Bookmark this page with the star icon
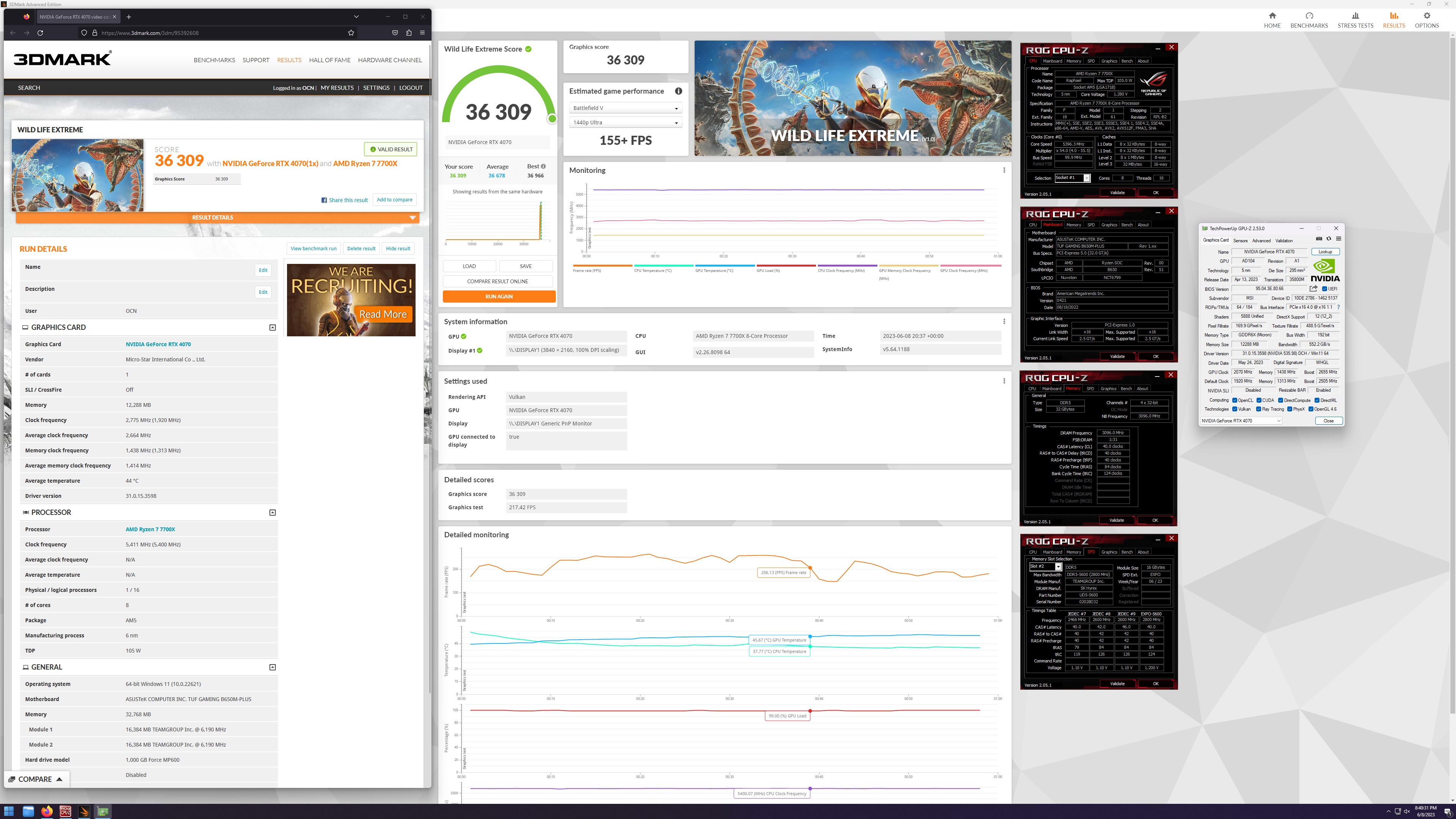This screenshot has width=1456, height=819. tap(351, 33)
